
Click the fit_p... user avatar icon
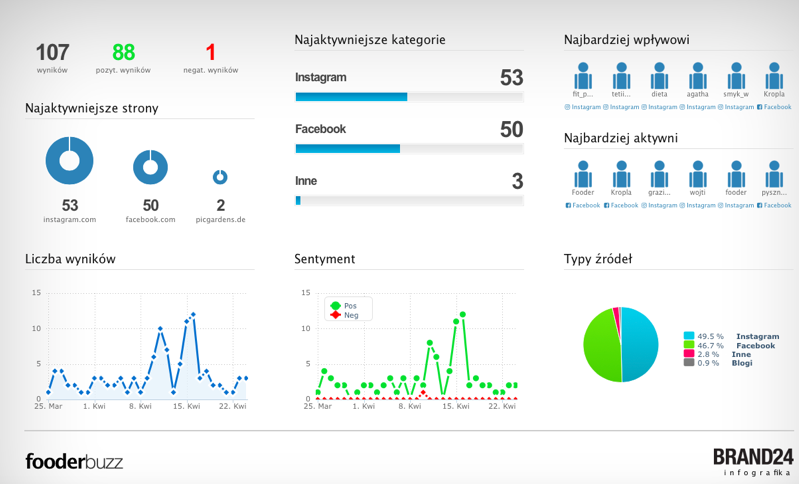(x=583, y=76)
